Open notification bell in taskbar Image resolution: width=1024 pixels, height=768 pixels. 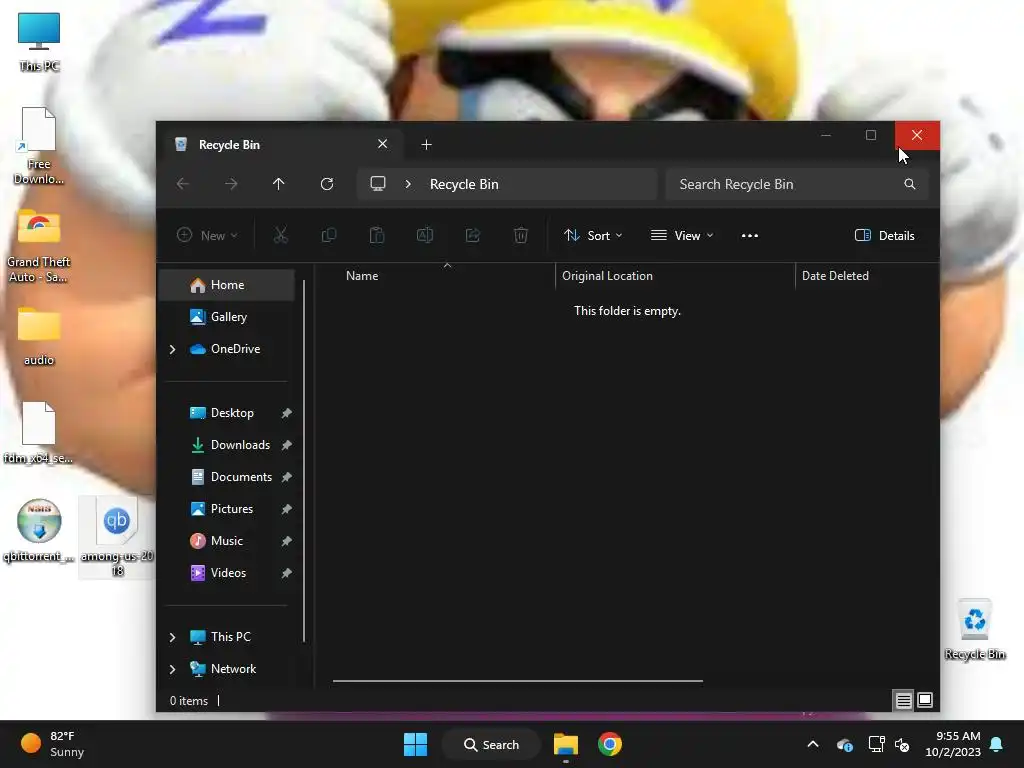997,744
